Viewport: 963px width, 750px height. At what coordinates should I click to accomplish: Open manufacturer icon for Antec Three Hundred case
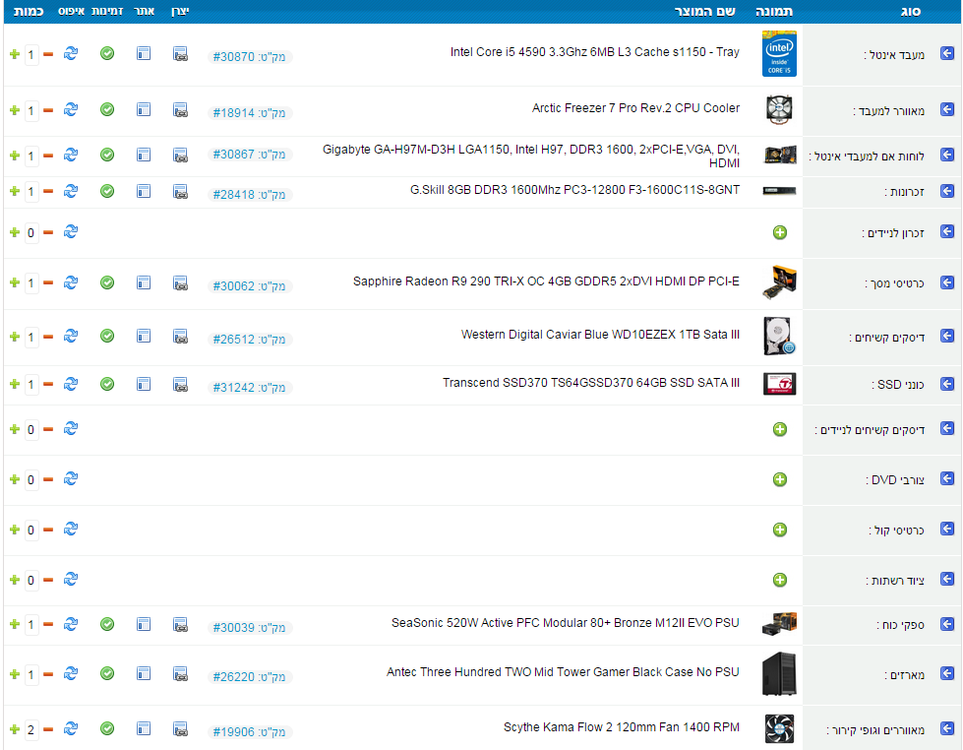180,674
